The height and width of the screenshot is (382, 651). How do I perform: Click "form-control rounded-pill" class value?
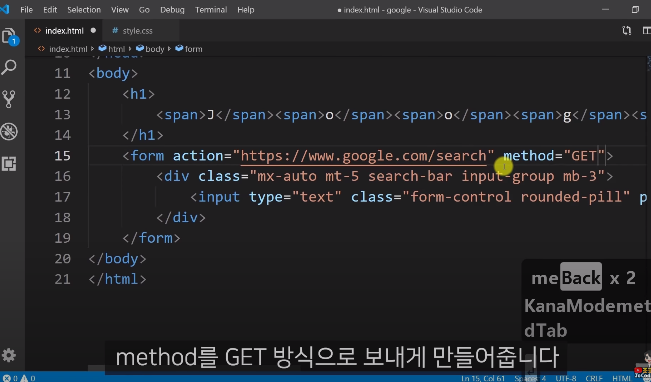click(x=516, y=197)
